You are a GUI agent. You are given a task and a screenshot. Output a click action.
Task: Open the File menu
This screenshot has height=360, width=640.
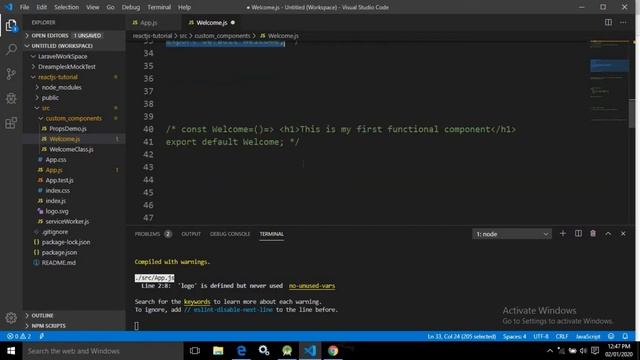tap(24, 7)
